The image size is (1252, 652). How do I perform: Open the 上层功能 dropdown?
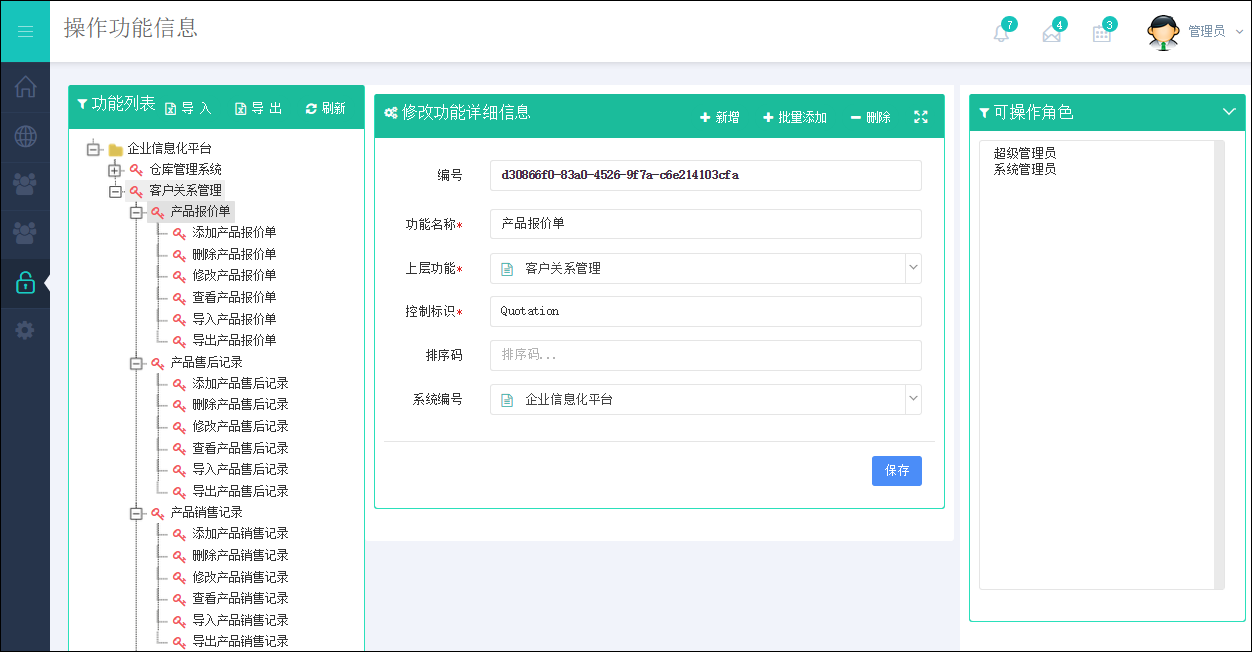pos(912,268)
